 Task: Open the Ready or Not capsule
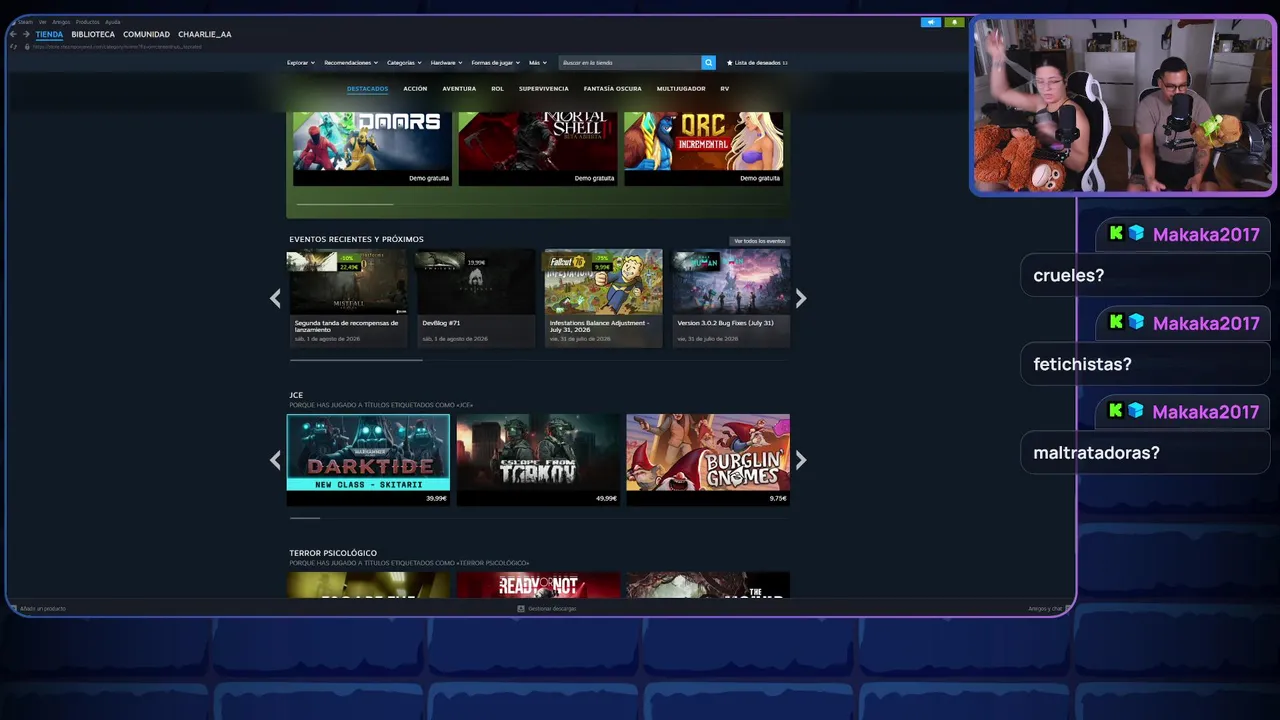coord(538,585)
